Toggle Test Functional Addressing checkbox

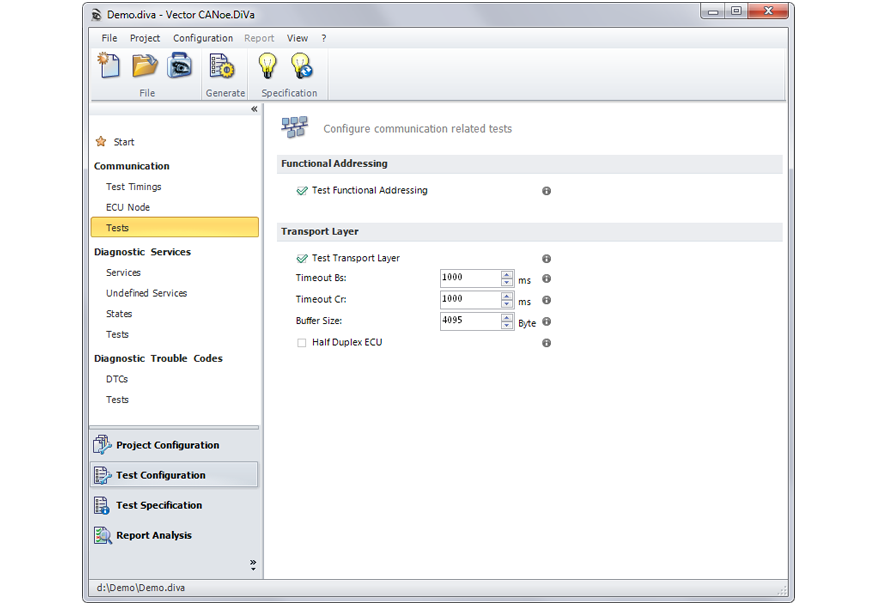(302, 191)
